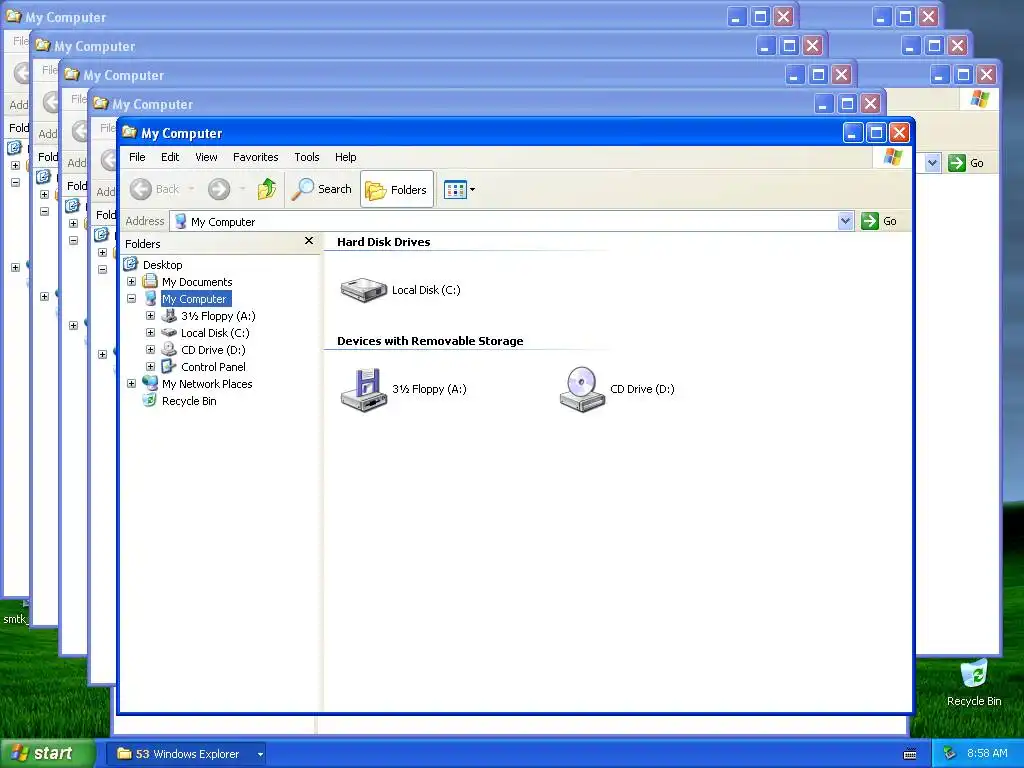Image resolution: width=1024 pixels, height=768 pixels.
Task: Select Recycle Bin in the folder tree
Action: [x=189, y=400]
